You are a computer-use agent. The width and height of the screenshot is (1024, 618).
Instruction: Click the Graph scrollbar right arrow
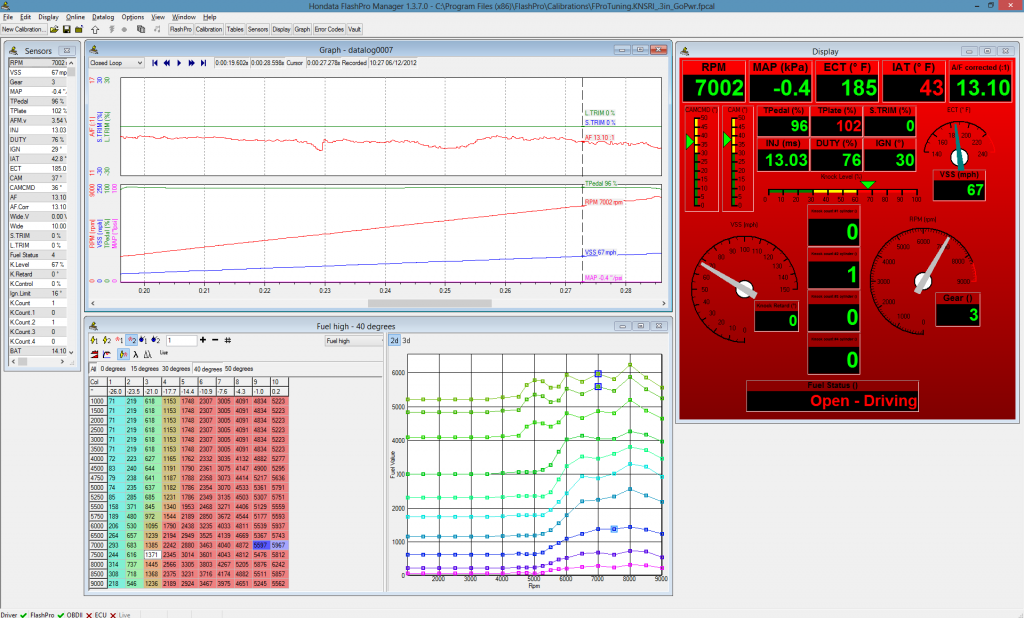(664, 303)
